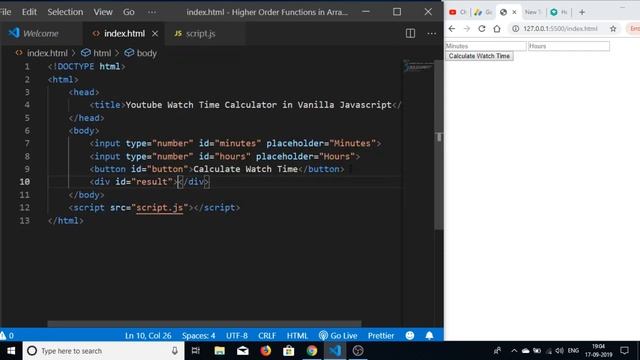The height and width of the screenshot is (360, 640).
Task: Click the feedback smiley icon
Action: click(x=410, y=336)
